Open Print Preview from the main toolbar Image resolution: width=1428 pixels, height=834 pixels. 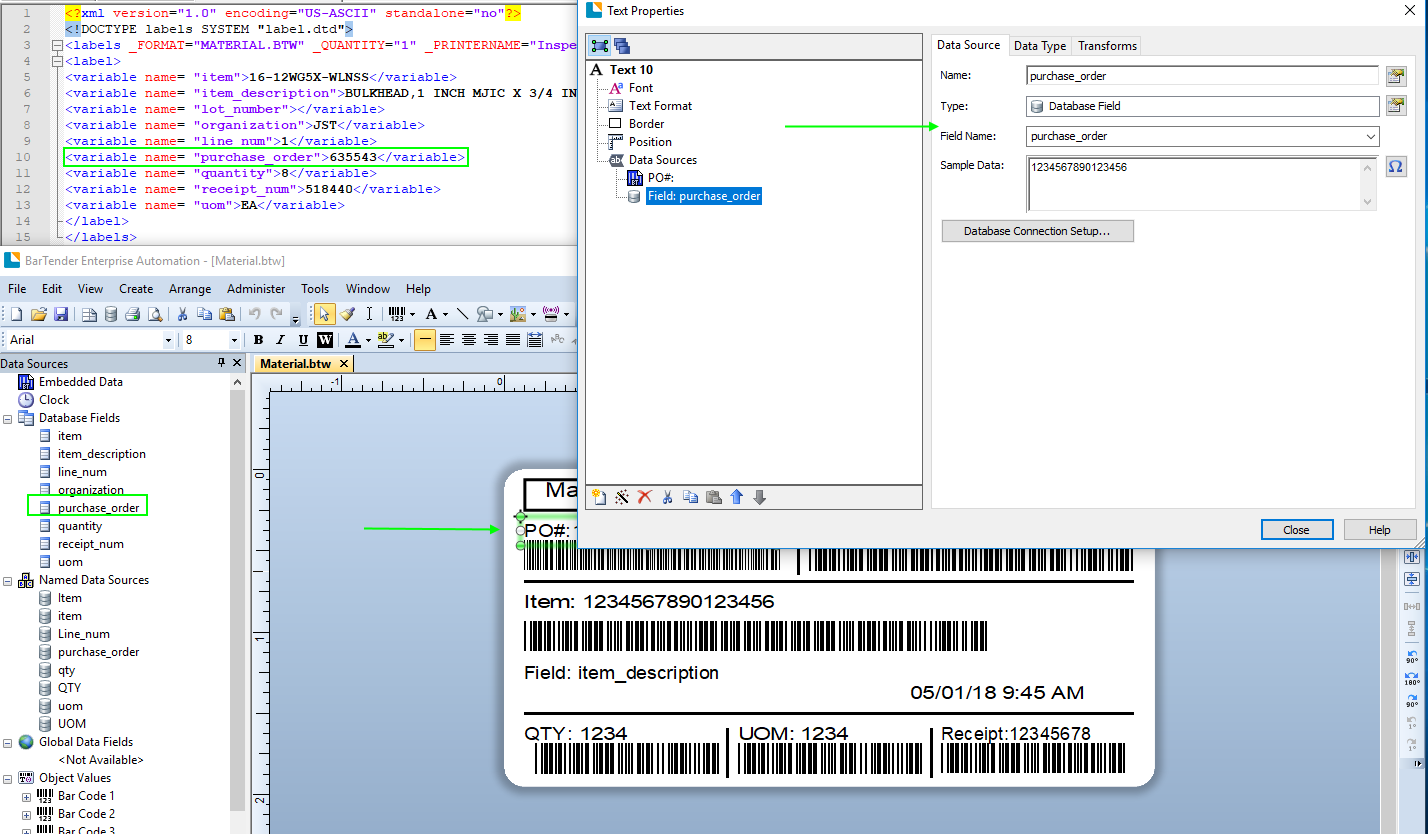point(155,314)
